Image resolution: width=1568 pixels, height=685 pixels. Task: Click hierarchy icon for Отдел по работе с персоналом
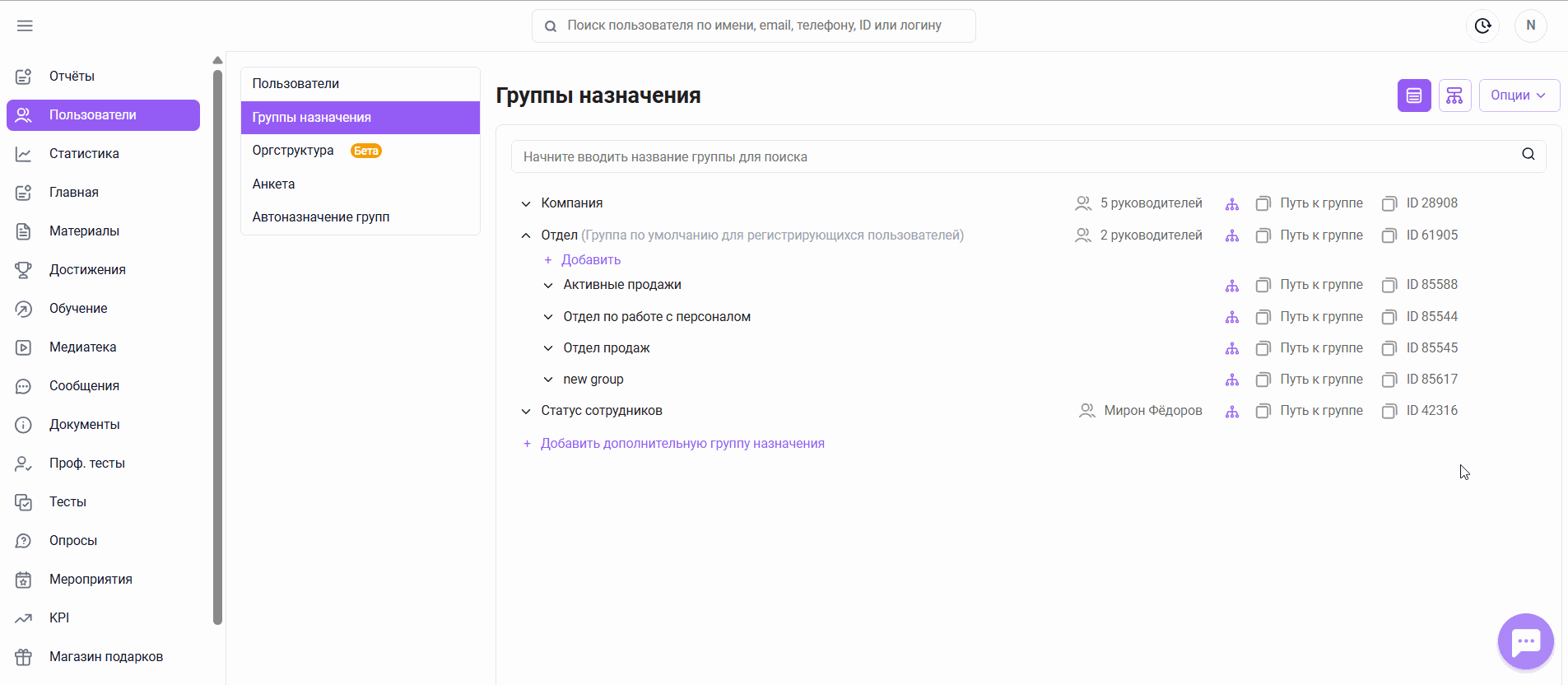(x=1232, y=317)
